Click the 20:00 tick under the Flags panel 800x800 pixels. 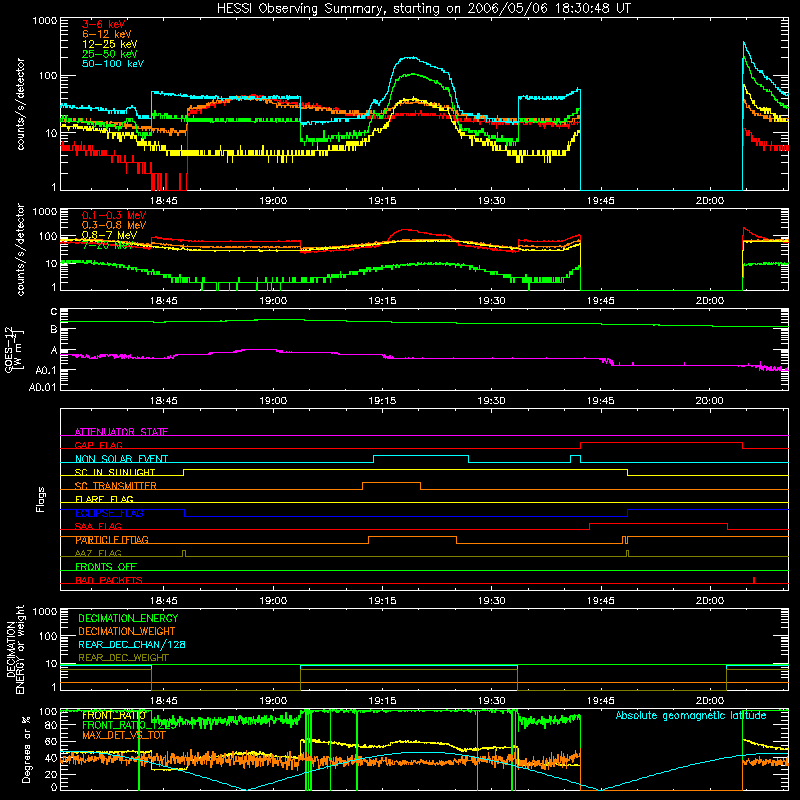[710, 601]
